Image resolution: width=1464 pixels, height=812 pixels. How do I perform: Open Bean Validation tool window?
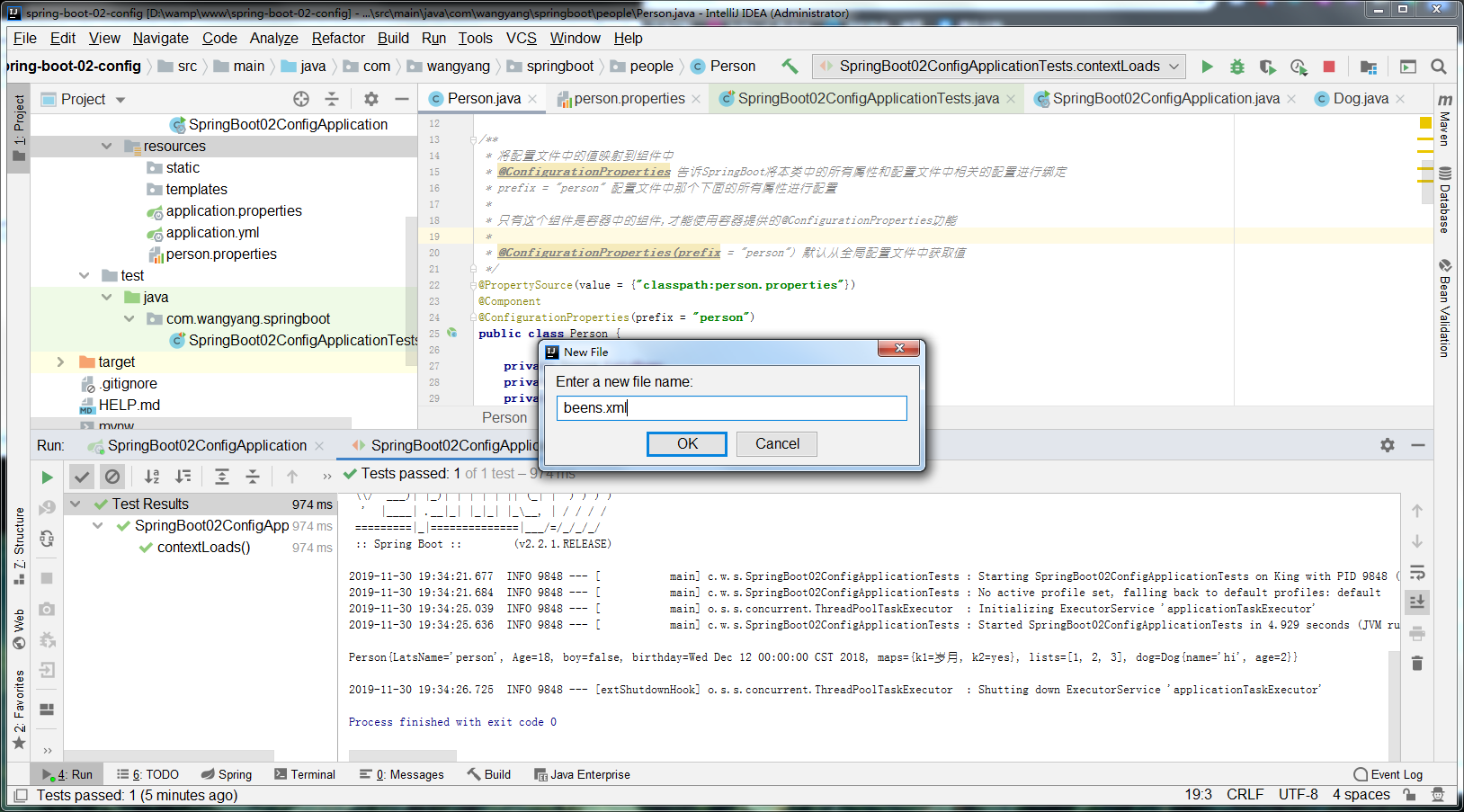tap(1444, 308)
